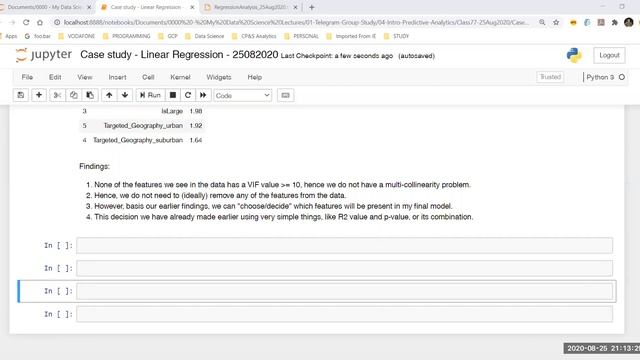Viewport: 640px width, 360px height.
Task: Go to browser home page icon
Action: pos(40,22)
